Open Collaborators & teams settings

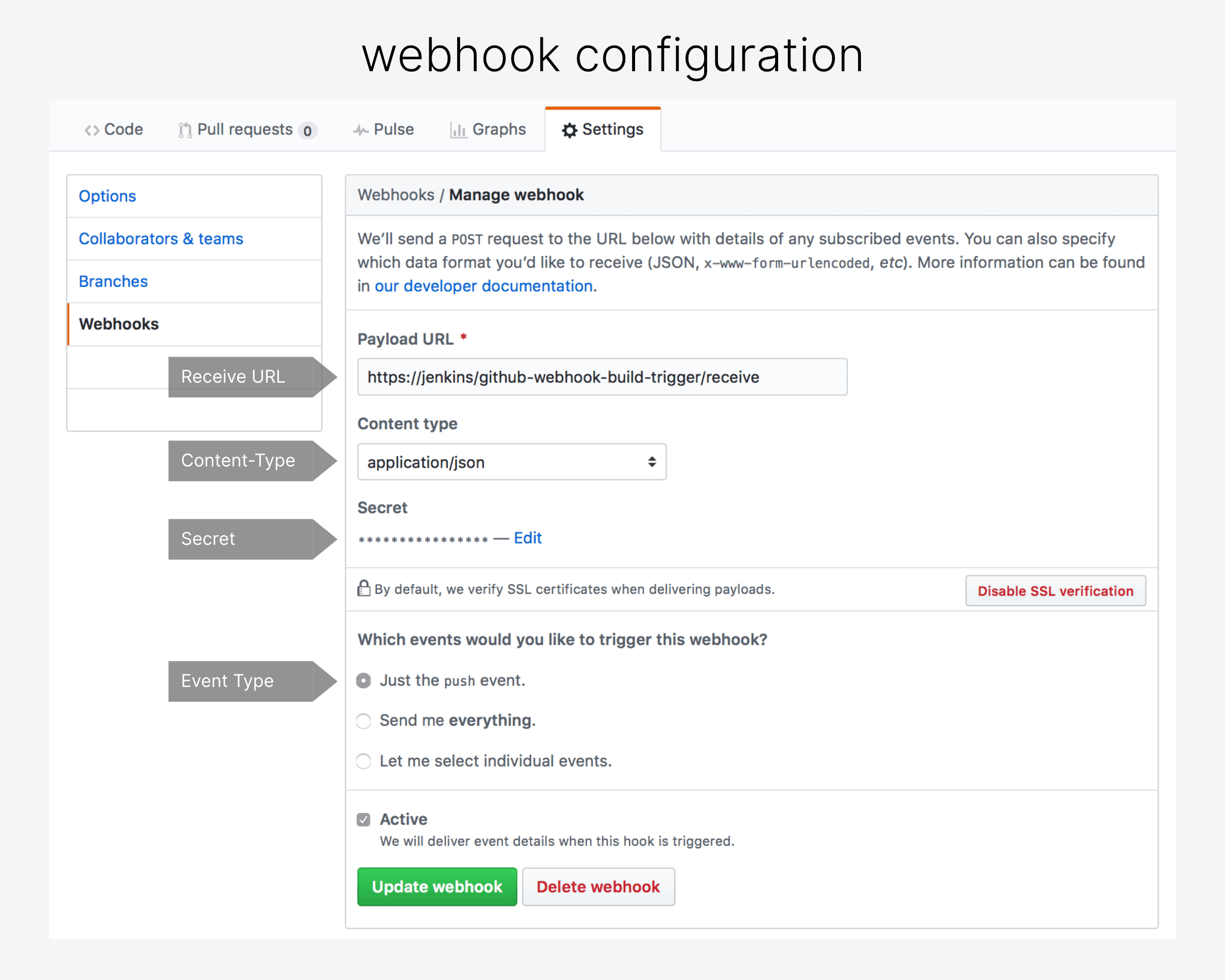pos(161,239)
